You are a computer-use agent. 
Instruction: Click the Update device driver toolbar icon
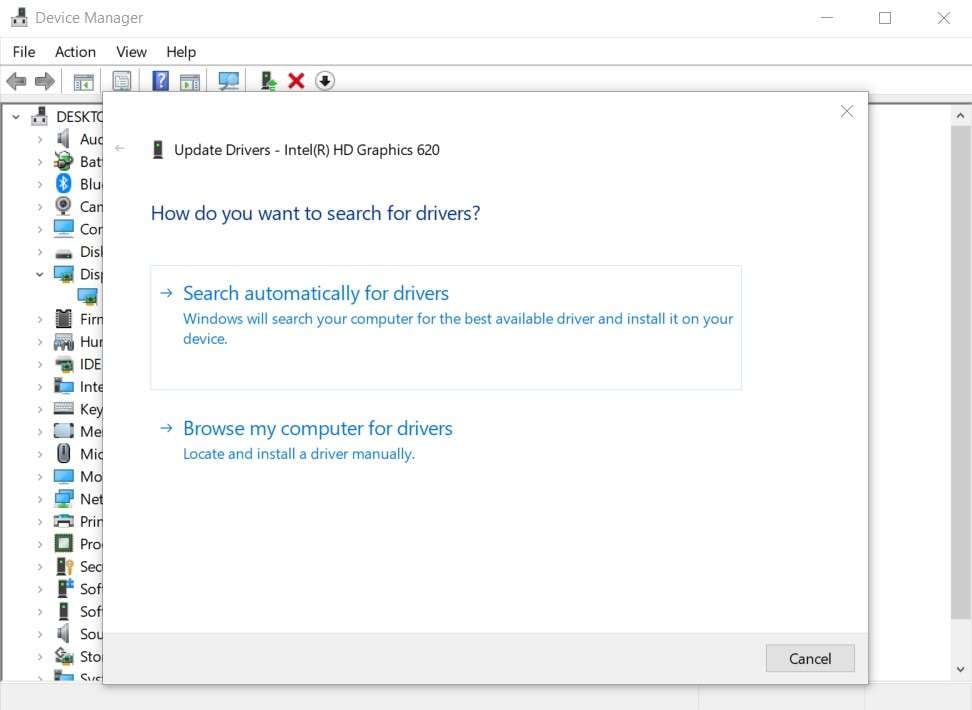pyautogui.click(x=268, y=81)
